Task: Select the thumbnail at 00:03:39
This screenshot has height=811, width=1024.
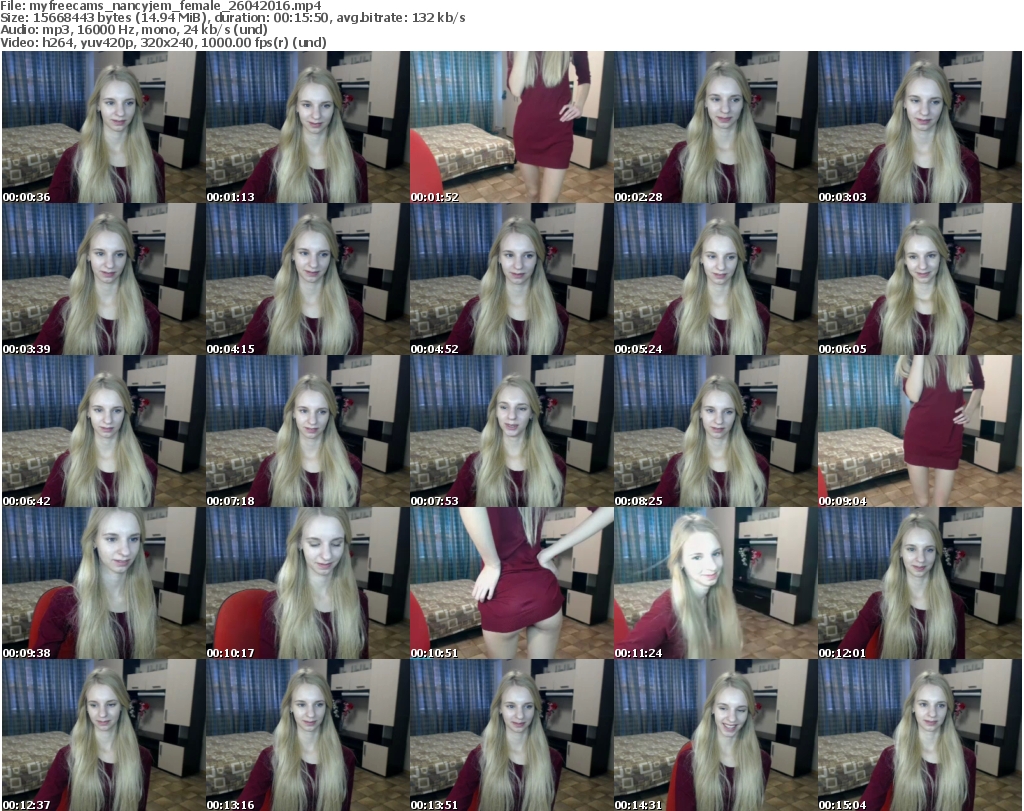Action: tap(104, 279)
